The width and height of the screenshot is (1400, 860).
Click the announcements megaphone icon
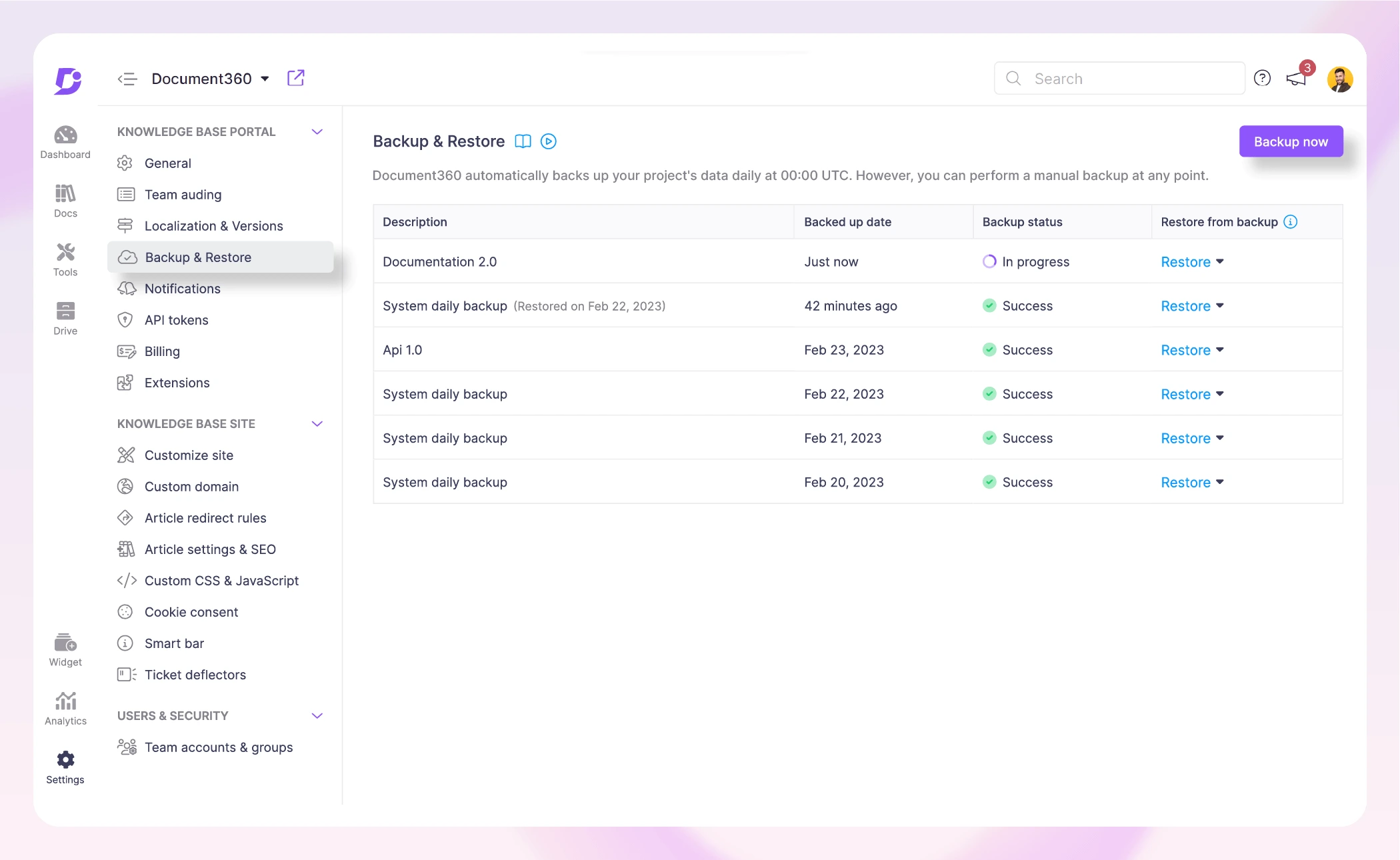point(1296,79)
